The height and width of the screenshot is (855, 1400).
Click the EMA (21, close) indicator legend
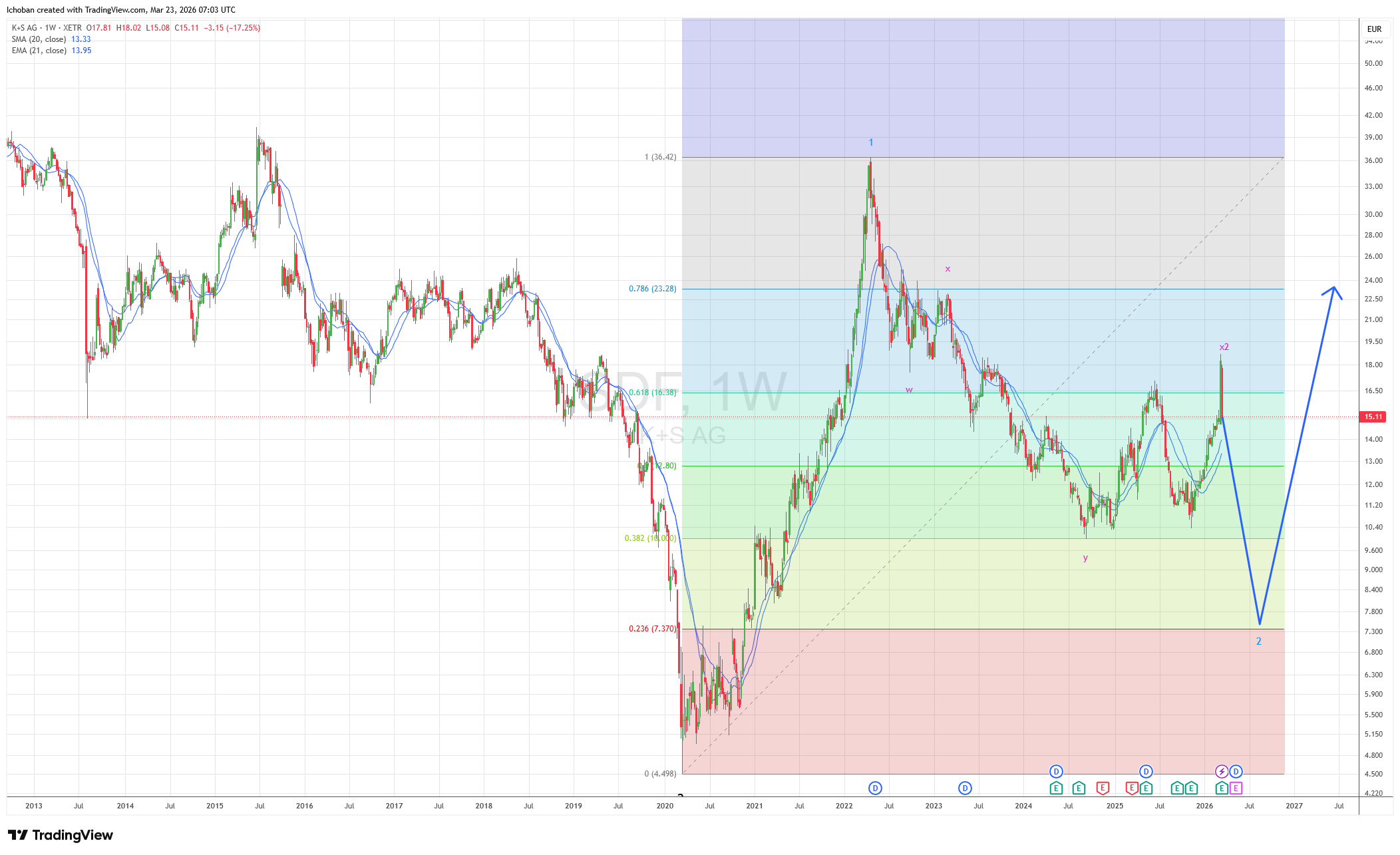40,51
